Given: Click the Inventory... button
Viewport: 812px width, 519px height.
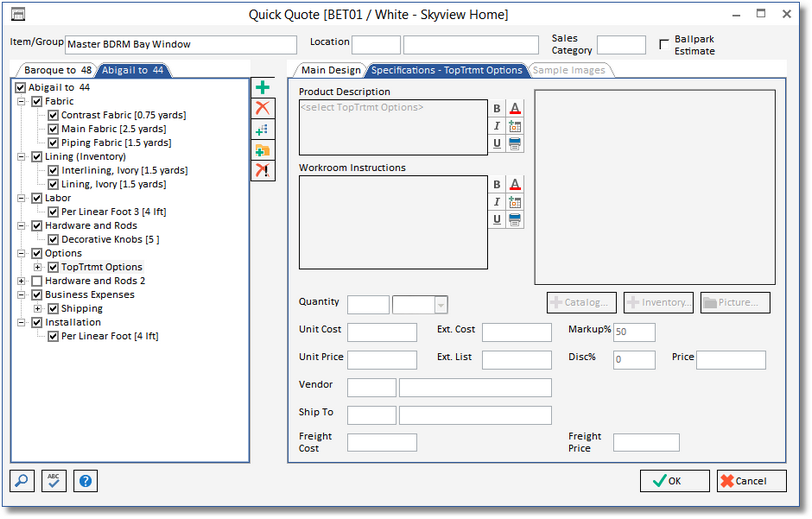Looking at the screenshot, I should click(659, 303).
